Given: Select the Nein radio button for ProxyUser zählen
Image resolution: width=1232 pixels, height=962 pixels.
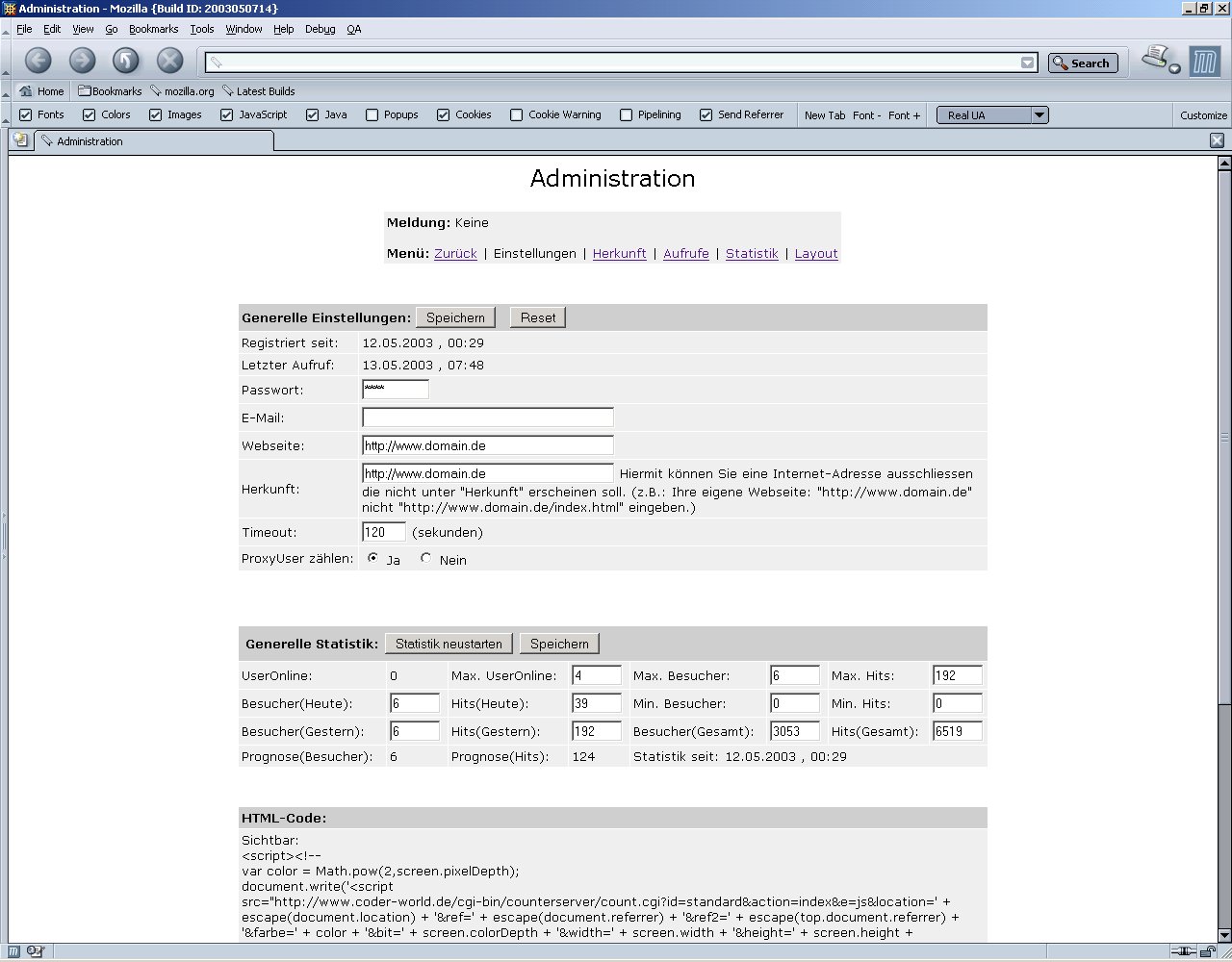Looking at the screenshot, I should coord(426,558).
